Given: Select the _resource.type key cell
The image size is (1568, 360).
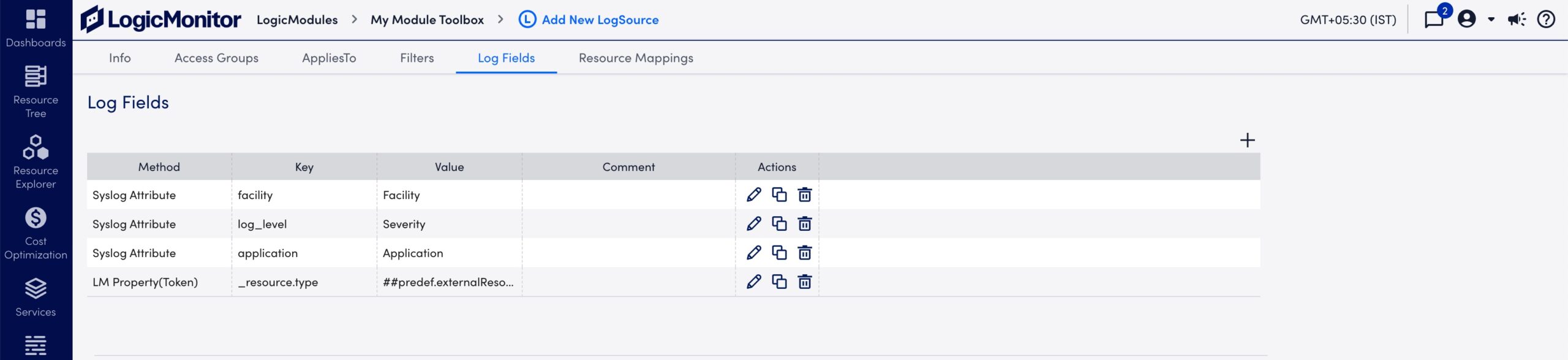Looking at the screenshot, I should point(304,282).
